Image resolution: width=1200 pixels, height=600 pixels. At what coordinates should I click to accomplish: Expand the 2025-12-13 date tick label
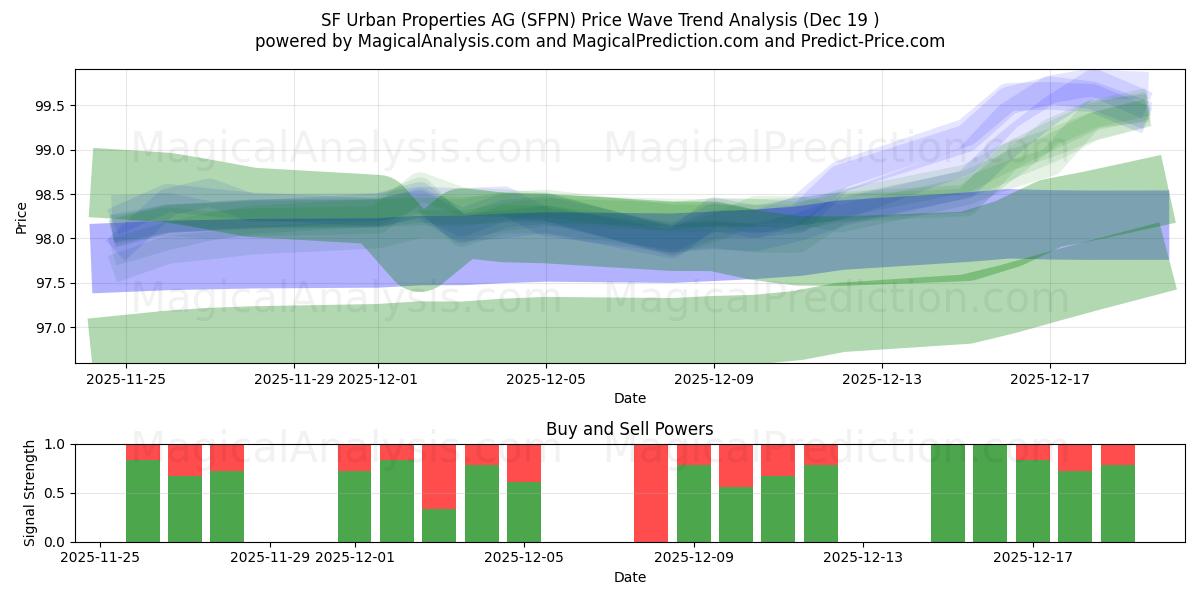[883, 378]
